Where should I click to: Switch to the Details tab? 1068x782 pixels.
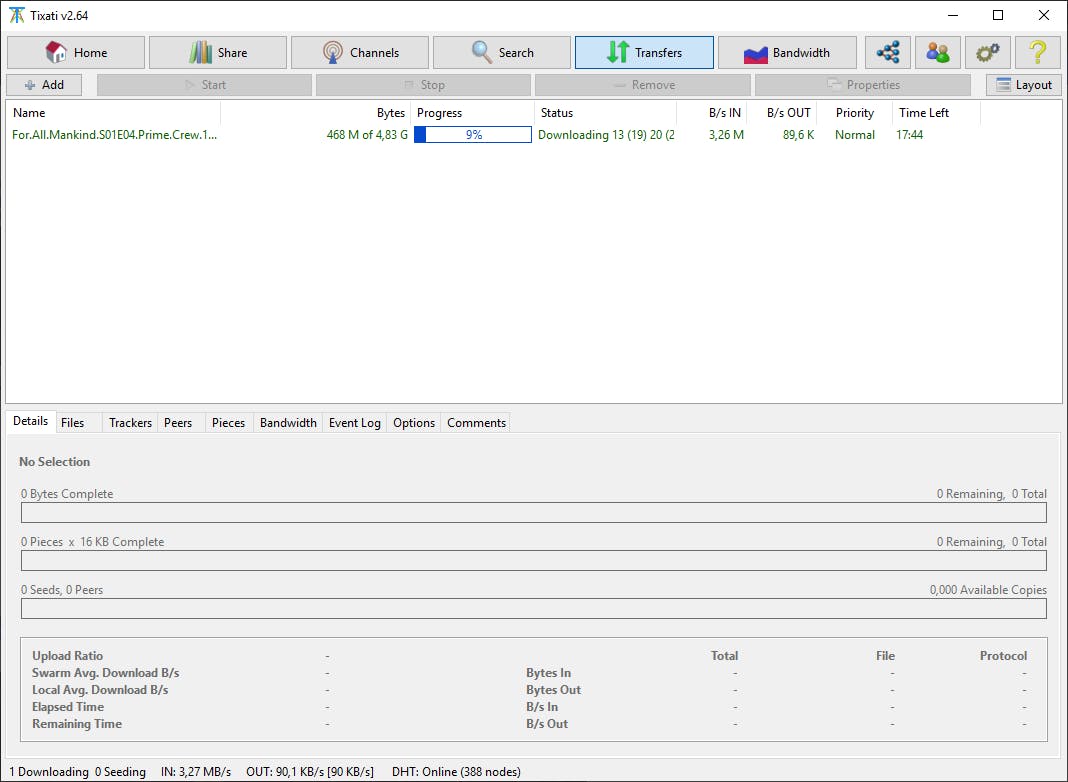[31, 421]
